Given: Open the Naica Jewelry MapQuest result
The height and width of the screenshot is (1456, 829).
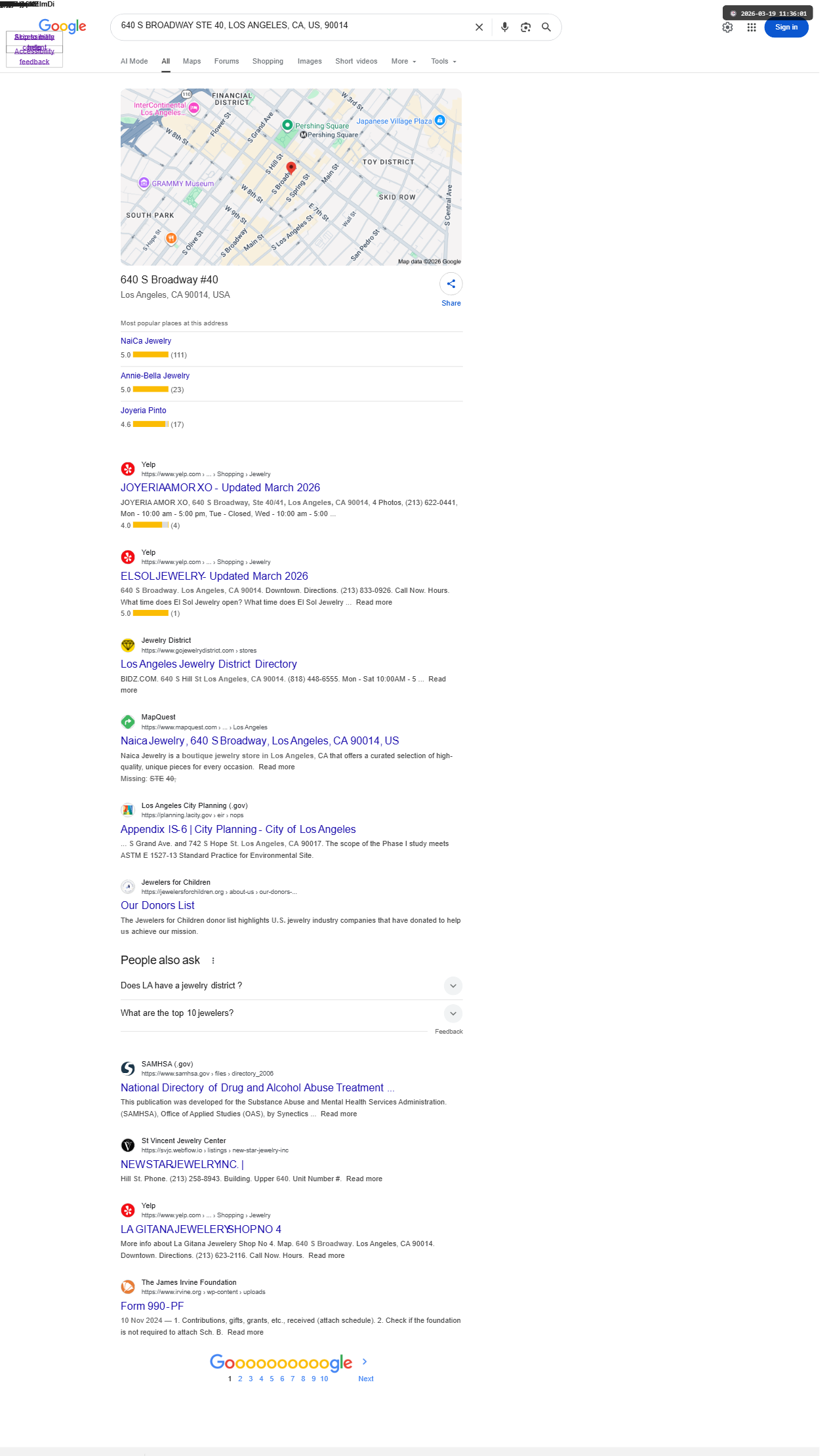Looking at the screenshot, I should pyautogui.click(x=260, y=740).
